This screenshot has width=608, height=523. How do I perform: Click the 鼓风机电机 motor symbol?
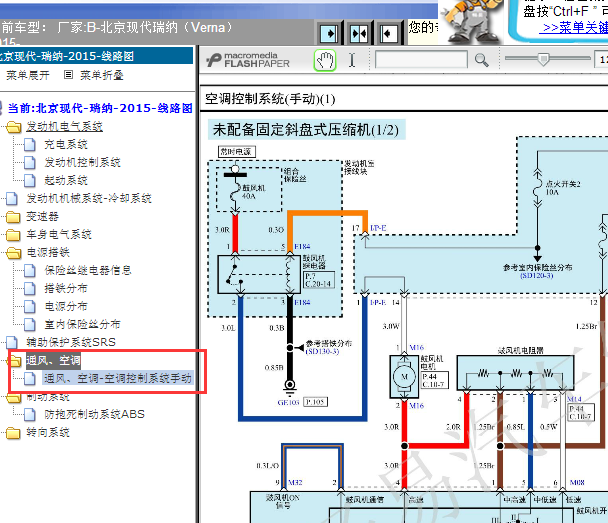[404, 376]
